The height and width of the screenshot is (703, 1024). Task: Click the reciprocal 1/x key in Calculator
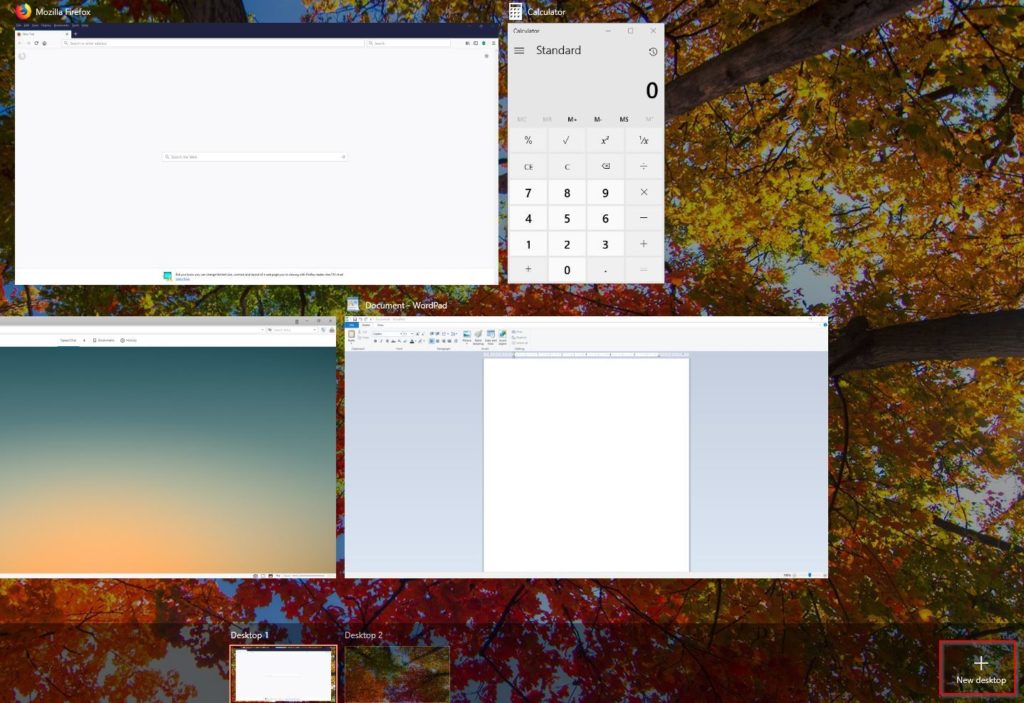(643, 140)
